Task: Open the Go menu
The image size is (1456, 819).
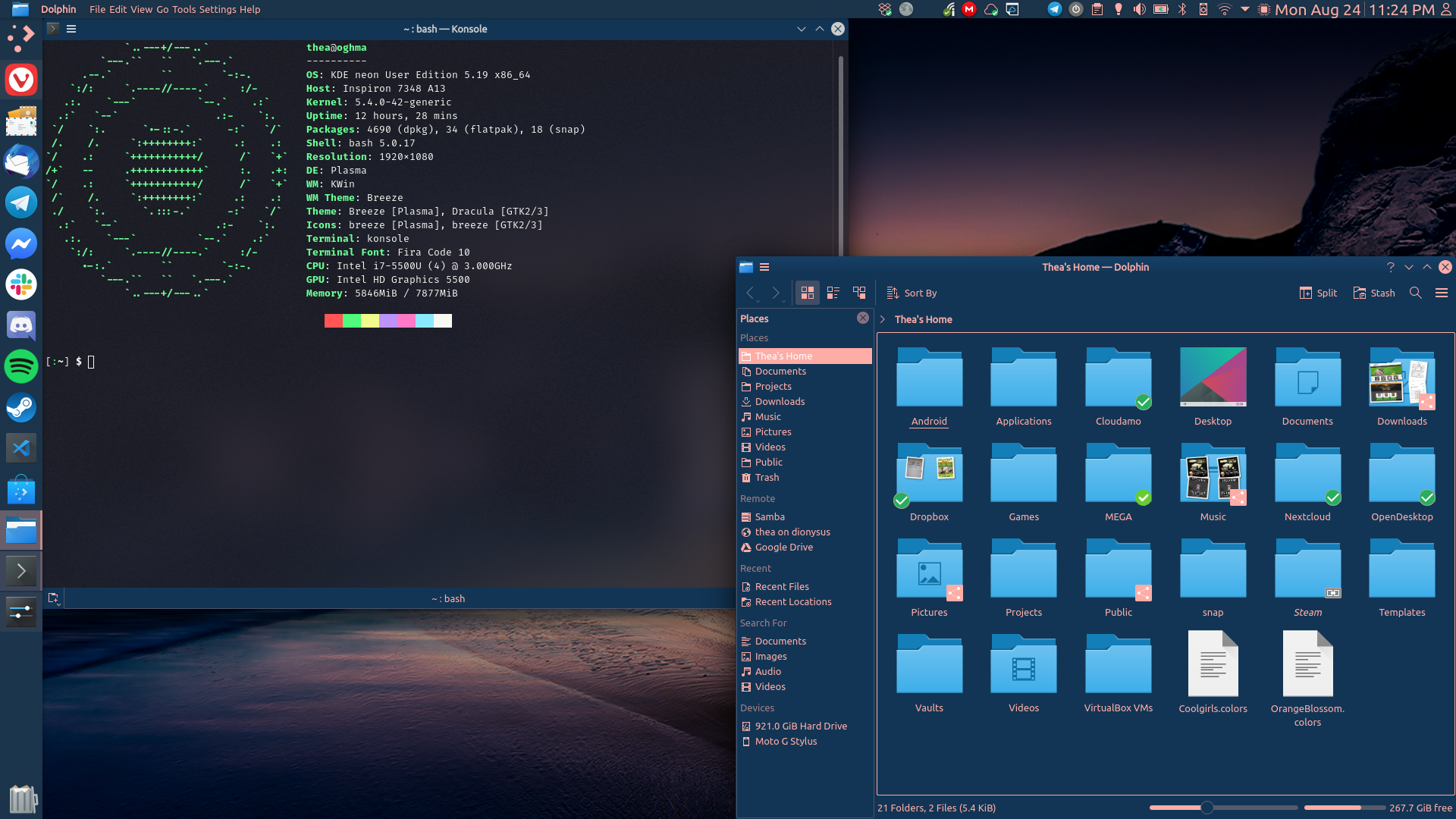Action: [162, 9]
